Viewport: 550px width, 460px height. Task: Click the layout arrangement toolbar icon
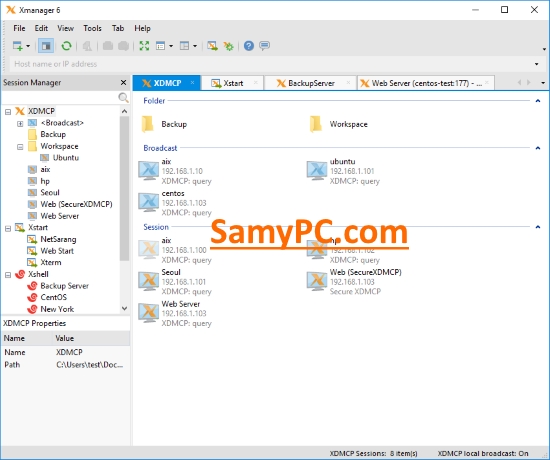(185, 46)
